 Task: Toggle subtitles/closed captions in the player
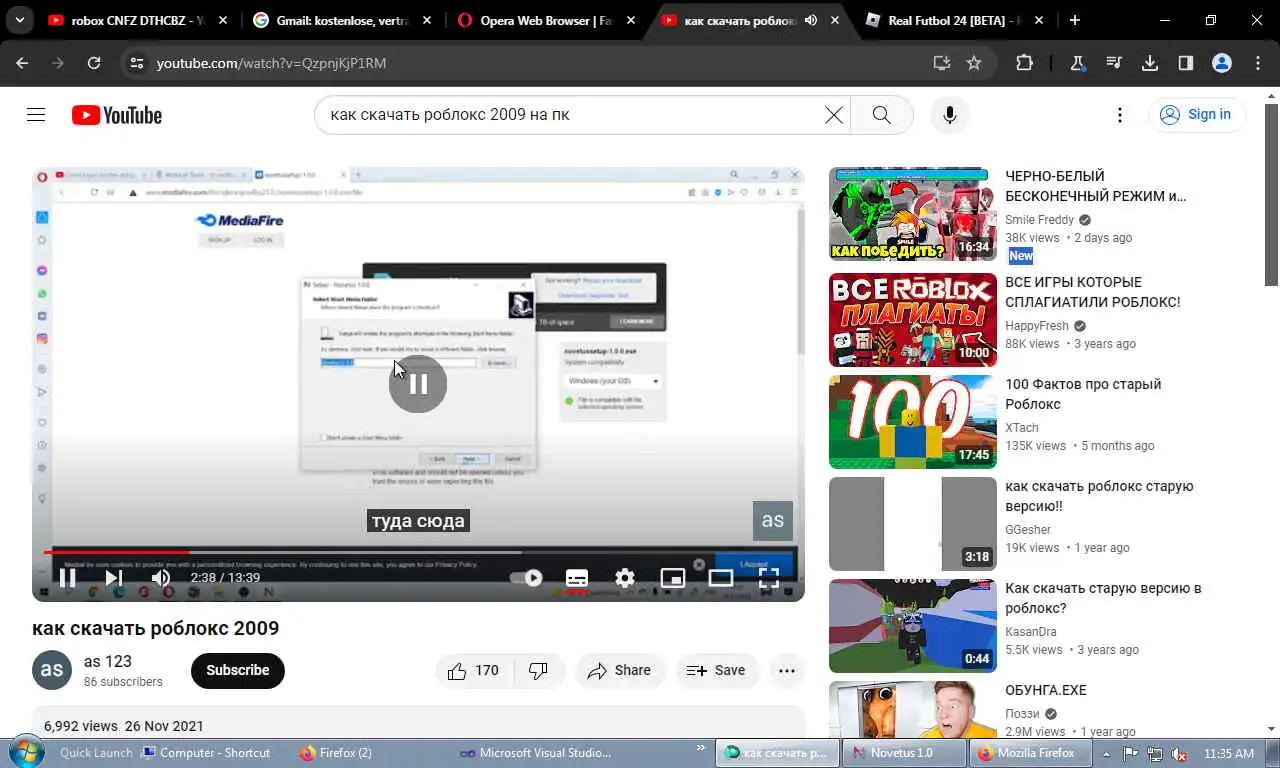577,577
